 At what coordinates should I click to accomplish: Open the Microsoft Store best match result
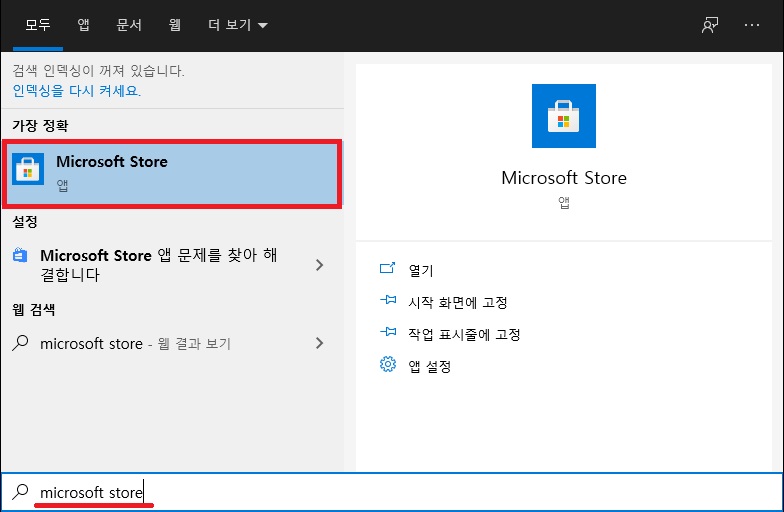[x=172, y=174]
